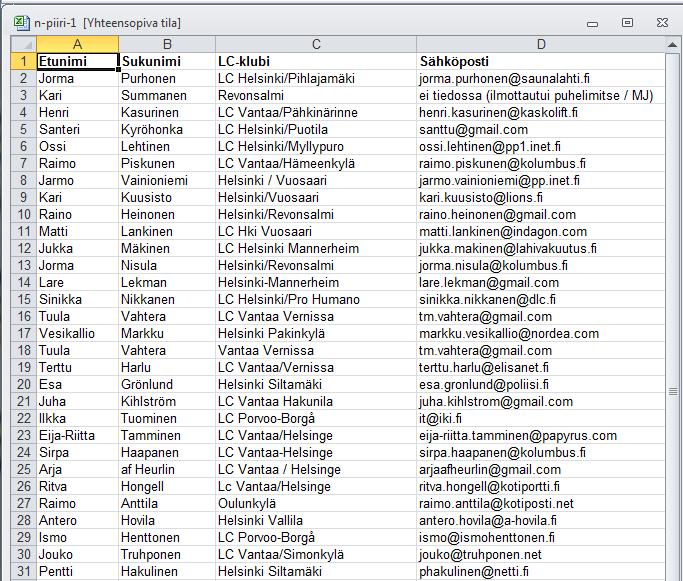Click cell Helsinki Vallila
Viewport: 683px width, 581px height.
[316, 520]
